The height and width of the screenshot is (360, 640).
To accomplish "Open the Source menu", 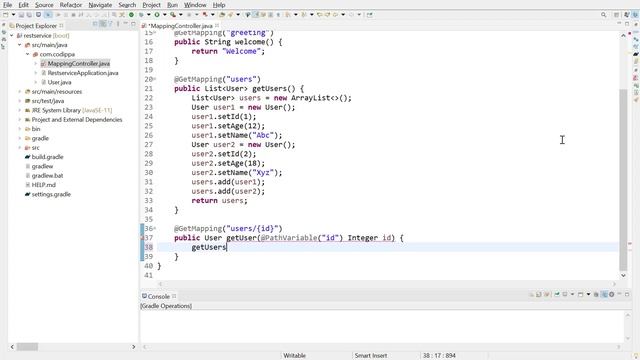I will pyautogui.click(x=44, y=5).
